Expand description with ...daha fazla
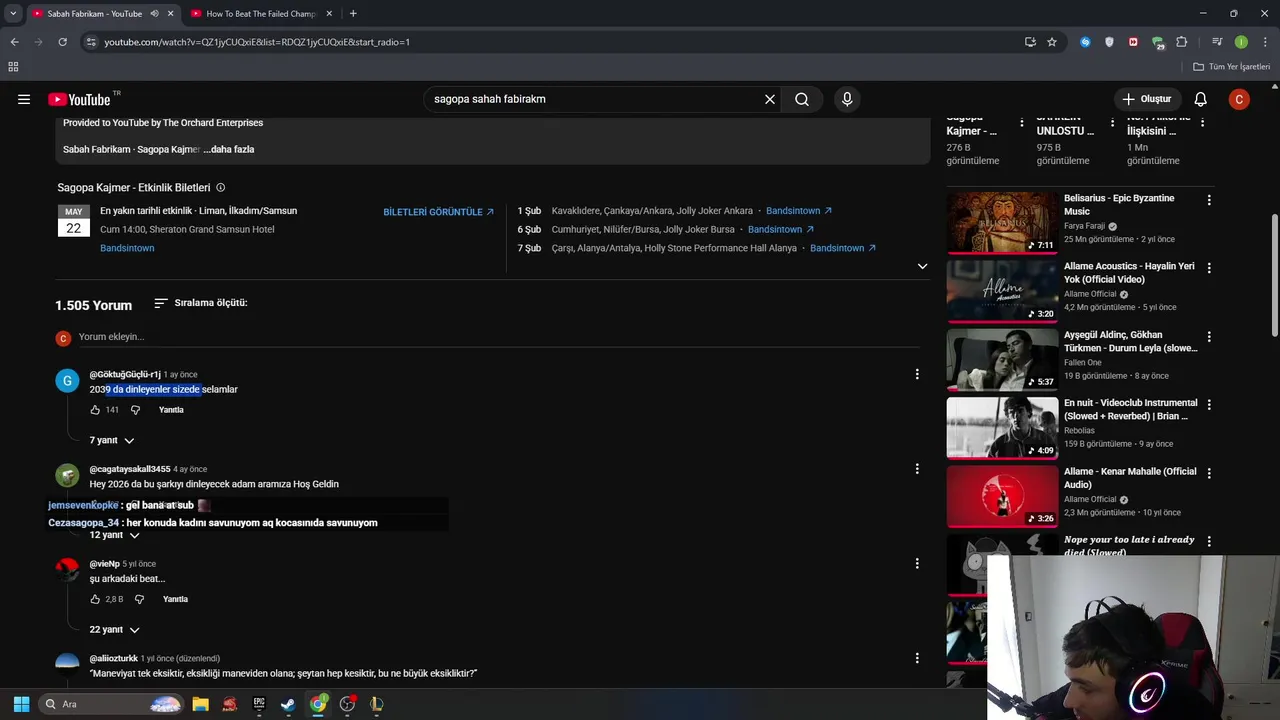The height and width of the screenshot is (720, 1280). point(229,149)
